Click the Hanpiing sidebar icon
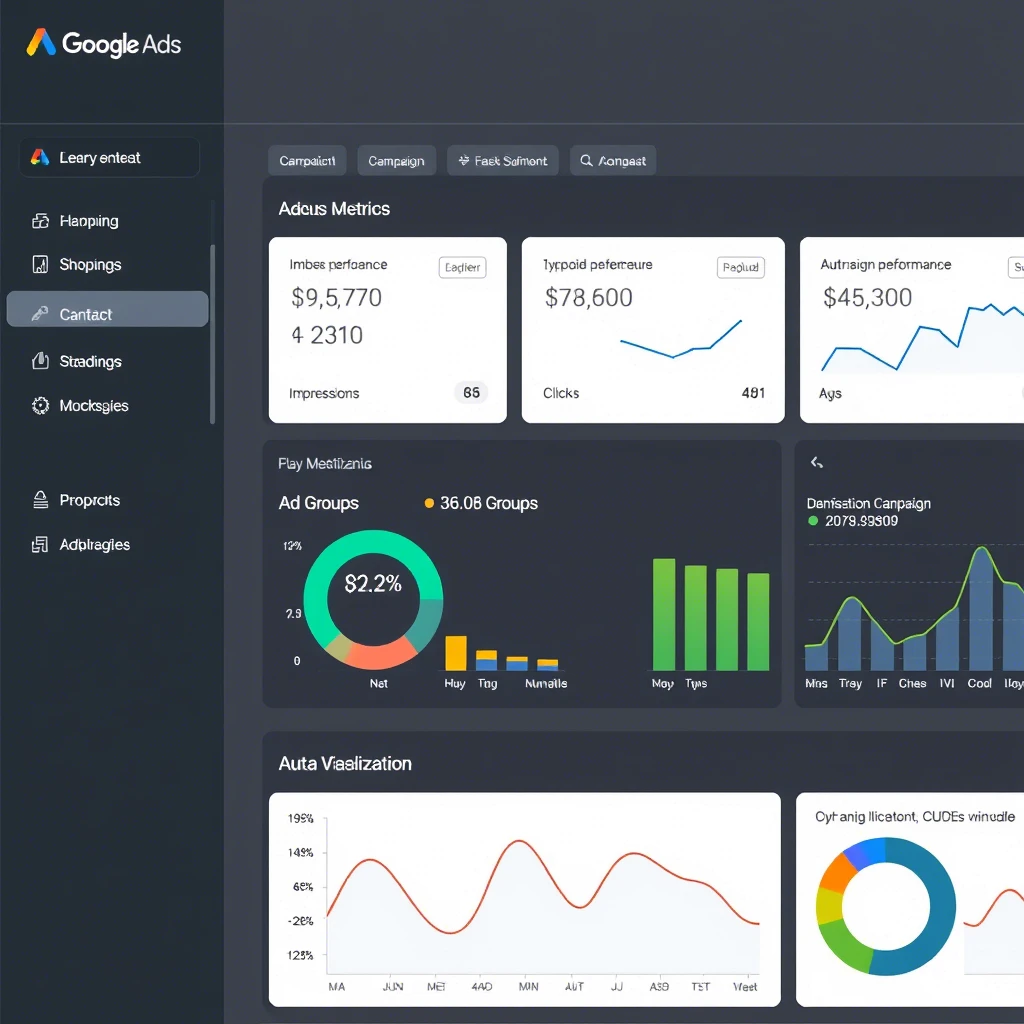 pyautogui.click(x=40, y=221)
